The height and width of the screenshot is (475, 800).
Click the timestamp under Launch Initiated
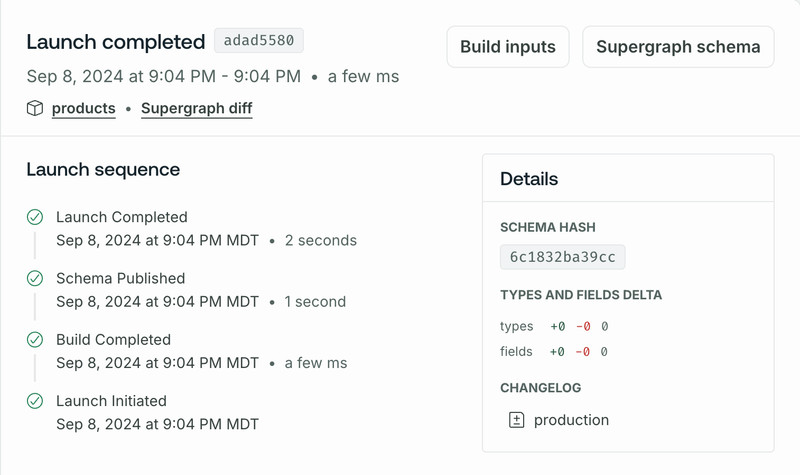158,424
